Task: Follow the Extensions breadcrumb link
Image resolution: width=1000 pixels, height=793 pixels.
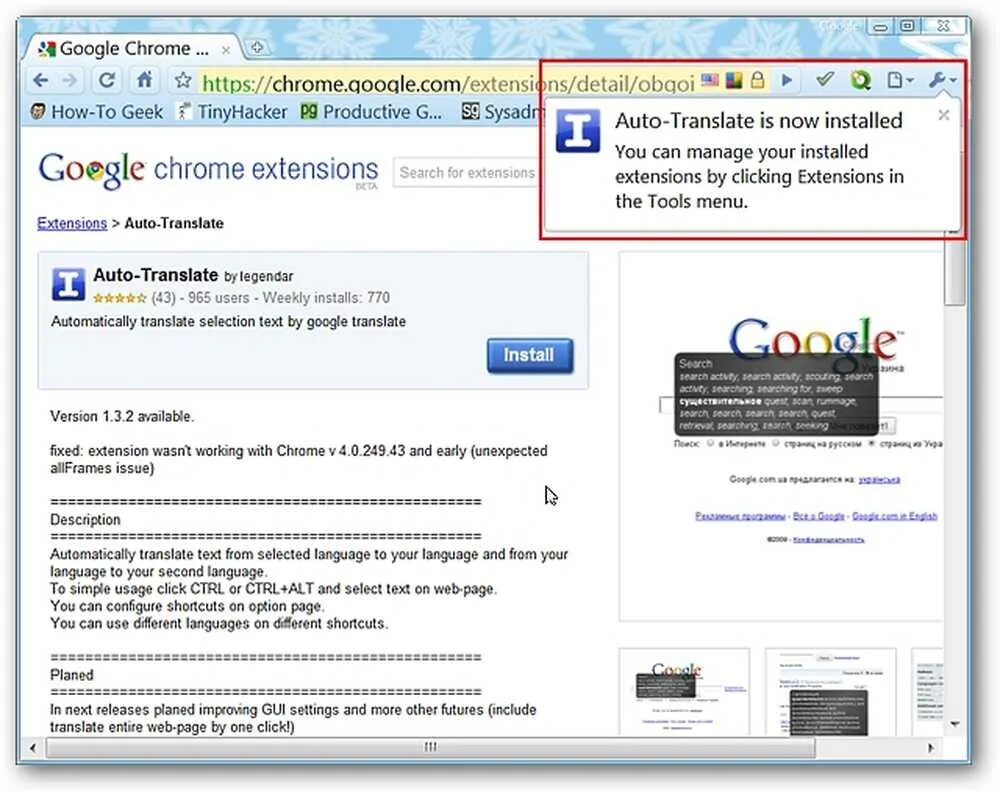Action: click(x=72, y=223)
